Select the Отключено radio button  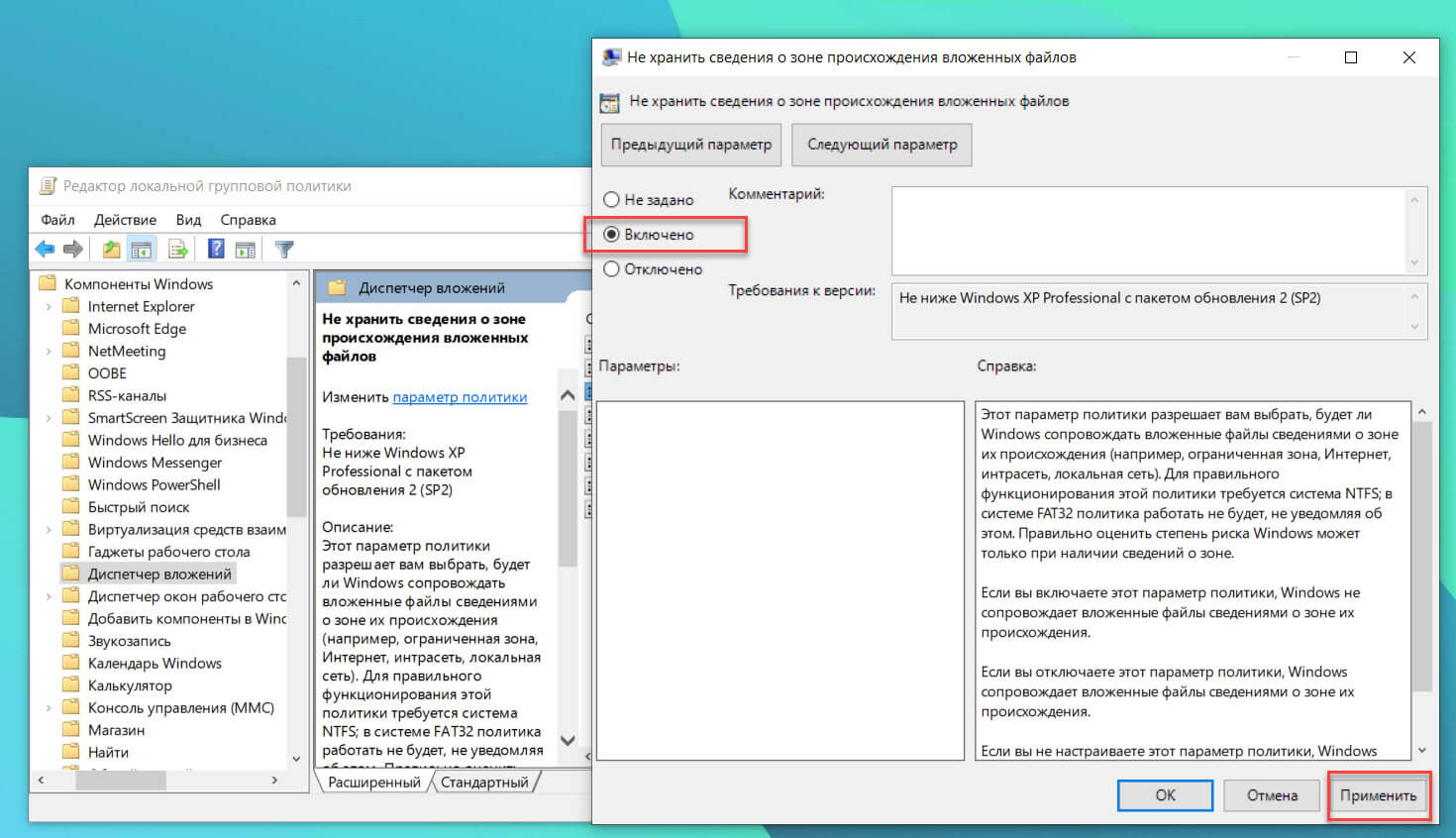point(611,269)
